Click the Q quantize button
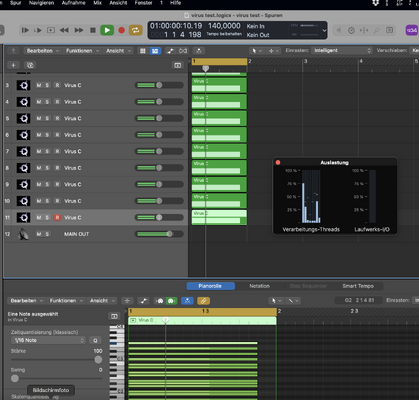This screenshot has height=400, width=419. (95, 340)
